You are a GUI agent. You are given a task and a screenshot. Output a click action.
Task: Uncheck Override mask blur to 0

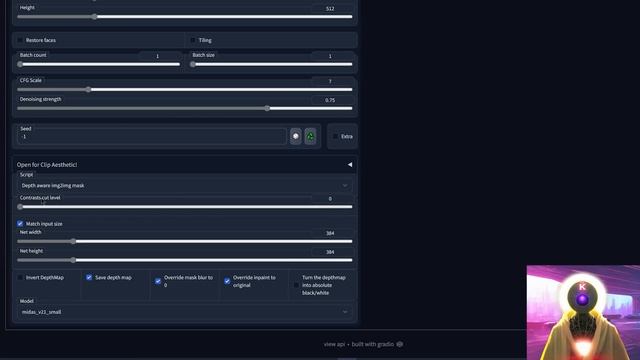point(158,281)
